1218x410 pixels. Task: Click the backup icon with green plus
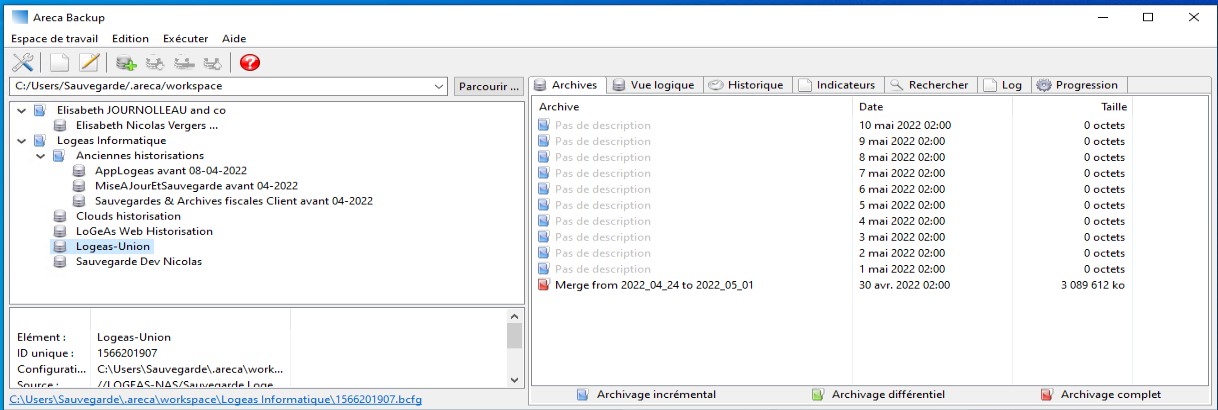coord(126,63)
